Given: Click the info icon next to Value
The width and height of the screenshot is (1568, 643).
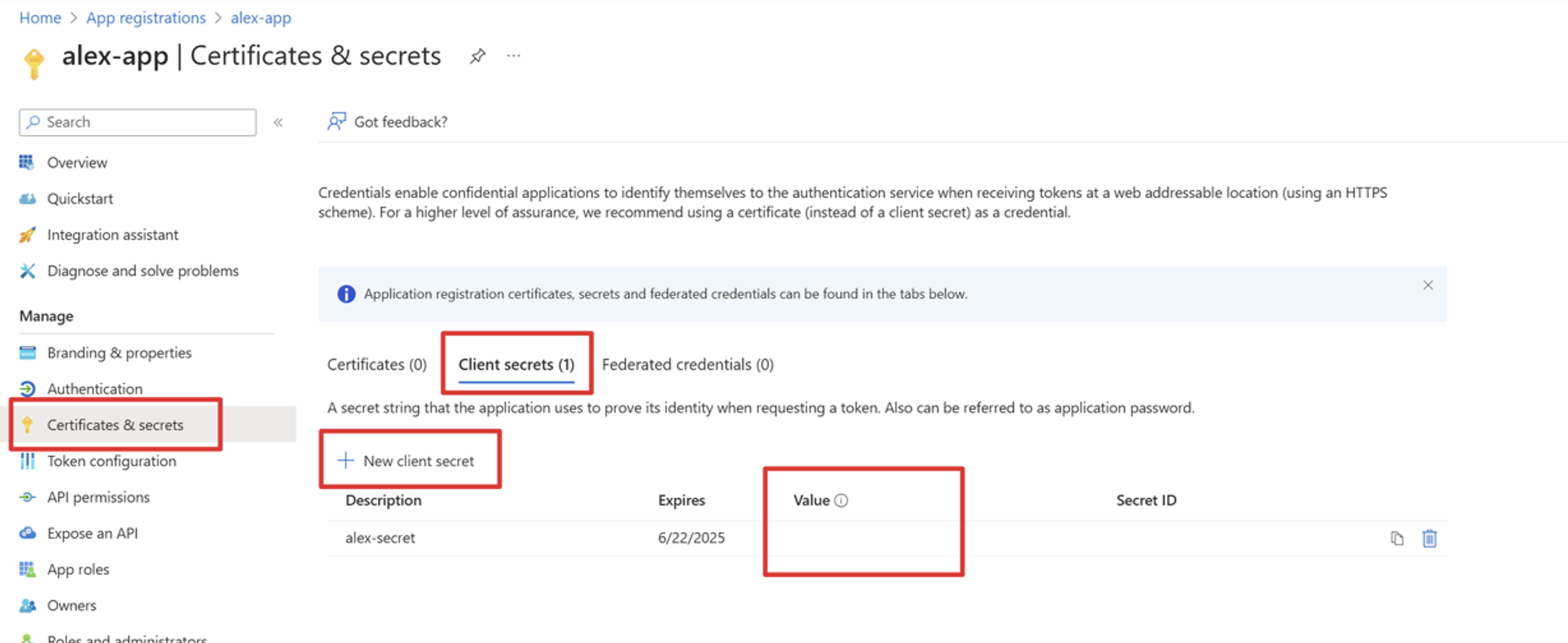Looking at the screenshot, I should tap(840, 500).
